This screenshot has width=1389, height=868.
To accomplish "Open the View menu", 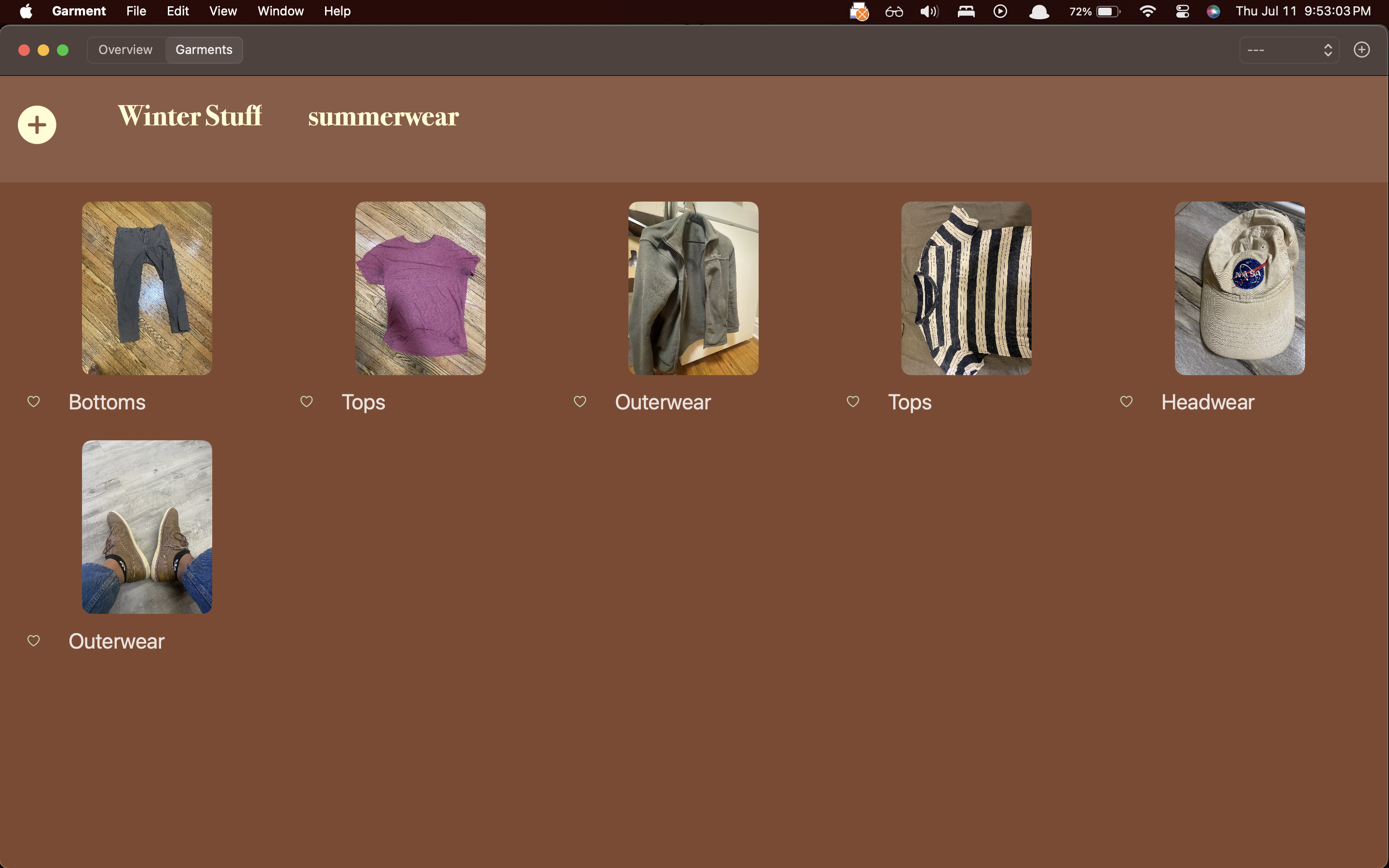I will (x=223, y=12).
